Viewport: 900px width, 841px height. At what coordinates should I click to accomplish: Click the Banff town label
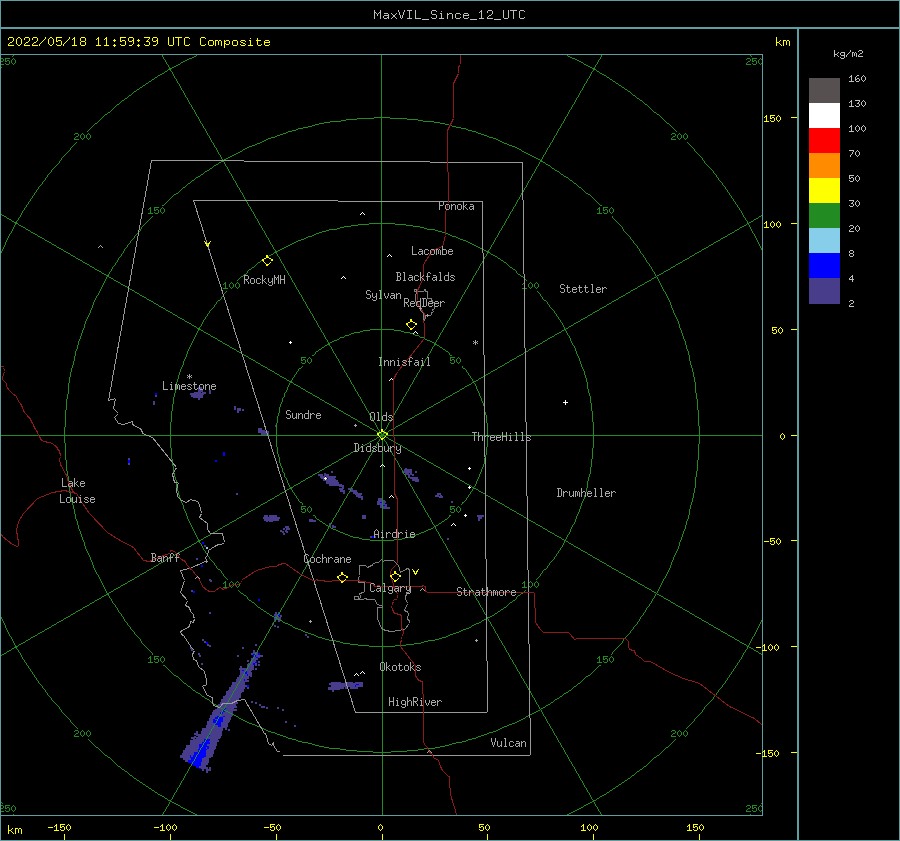pyautogui.click(x=165, y=557)
